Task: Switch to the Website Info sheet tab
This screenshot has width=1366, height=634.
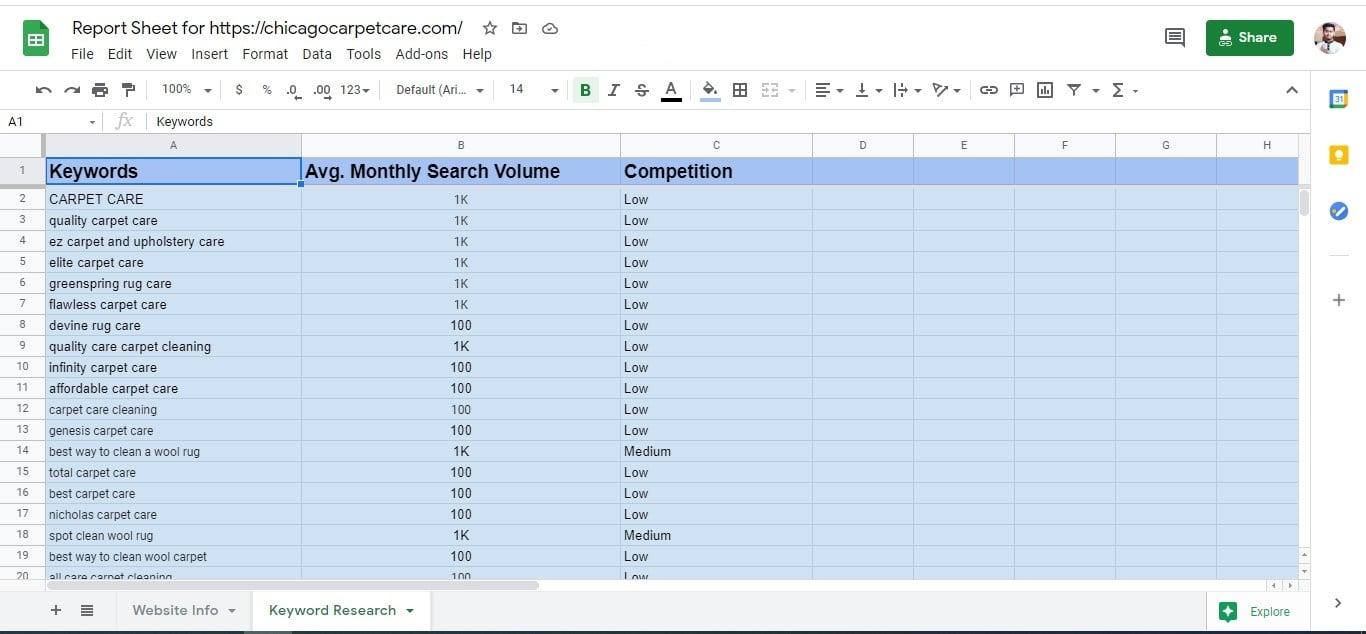Action: (175, 610)
